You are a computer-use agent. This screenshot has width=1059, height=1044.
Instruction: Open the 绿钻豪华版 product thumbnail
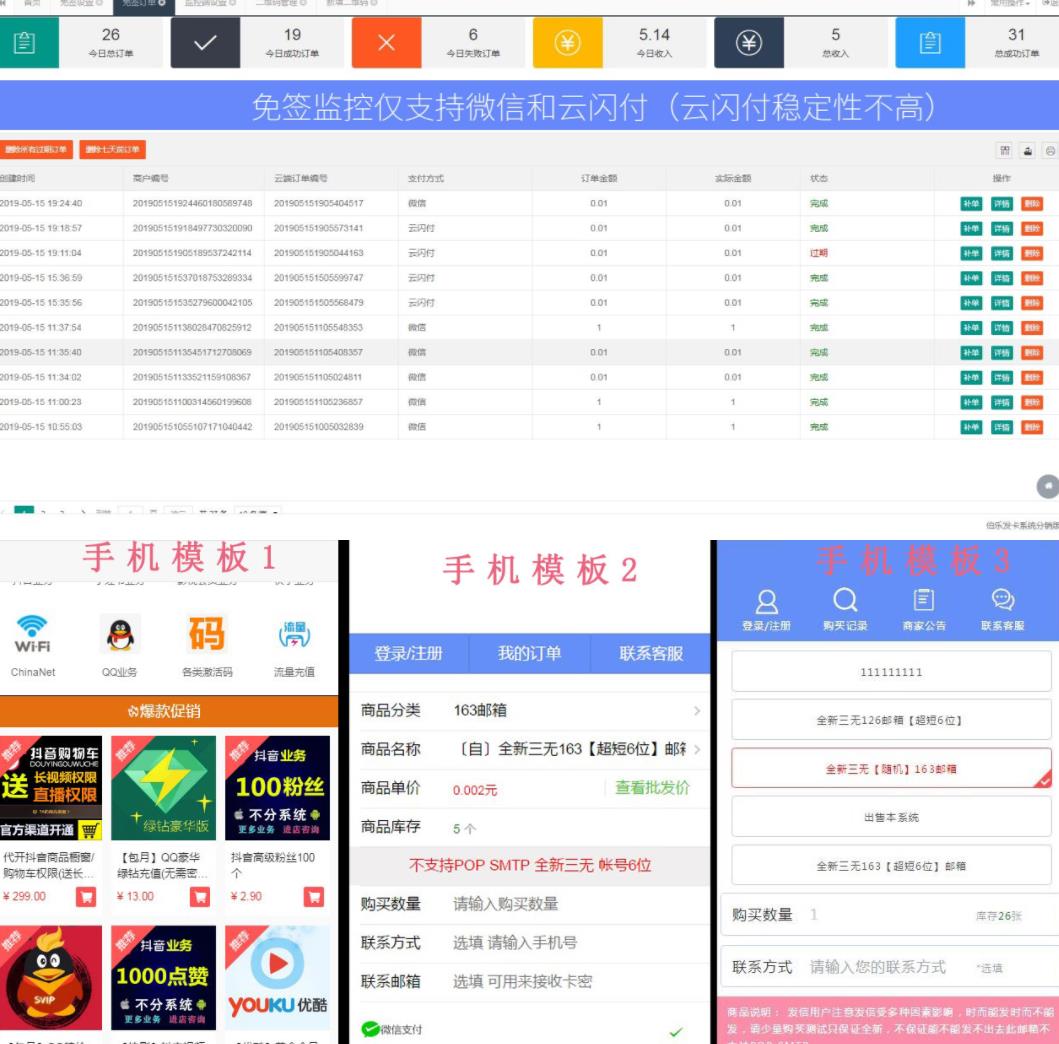click(163, 788)
